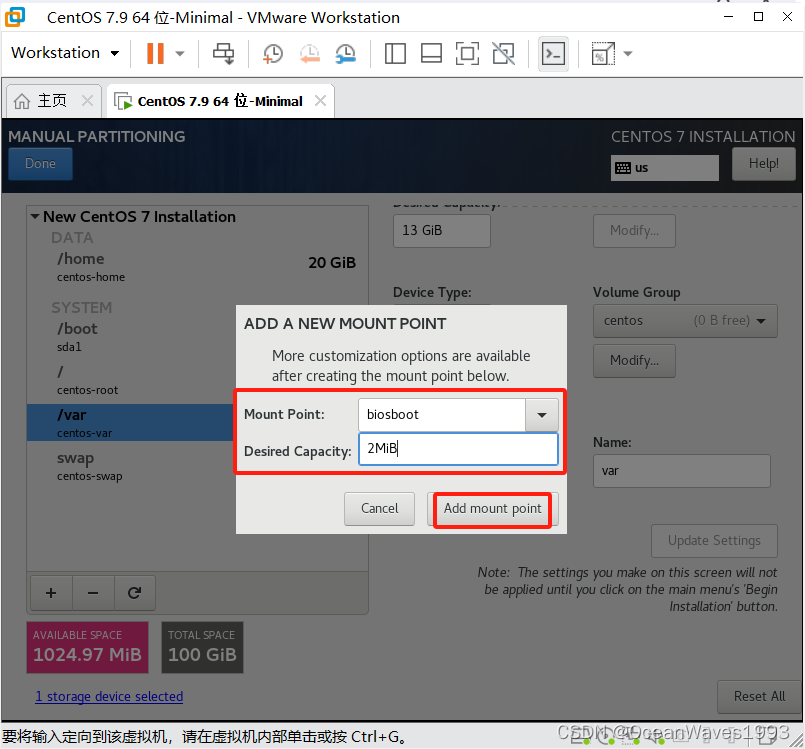Viewport: 805px width, 749px height.
Task: Click the Mount Point biosboot text field
Action: tap(442, 415)
